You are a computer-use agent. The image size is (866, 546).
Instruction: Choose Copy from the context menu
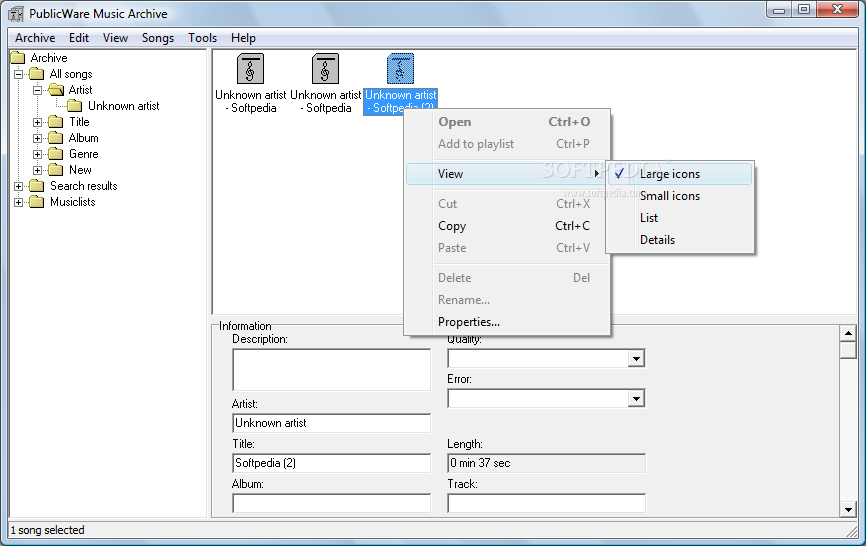point(507,226)
